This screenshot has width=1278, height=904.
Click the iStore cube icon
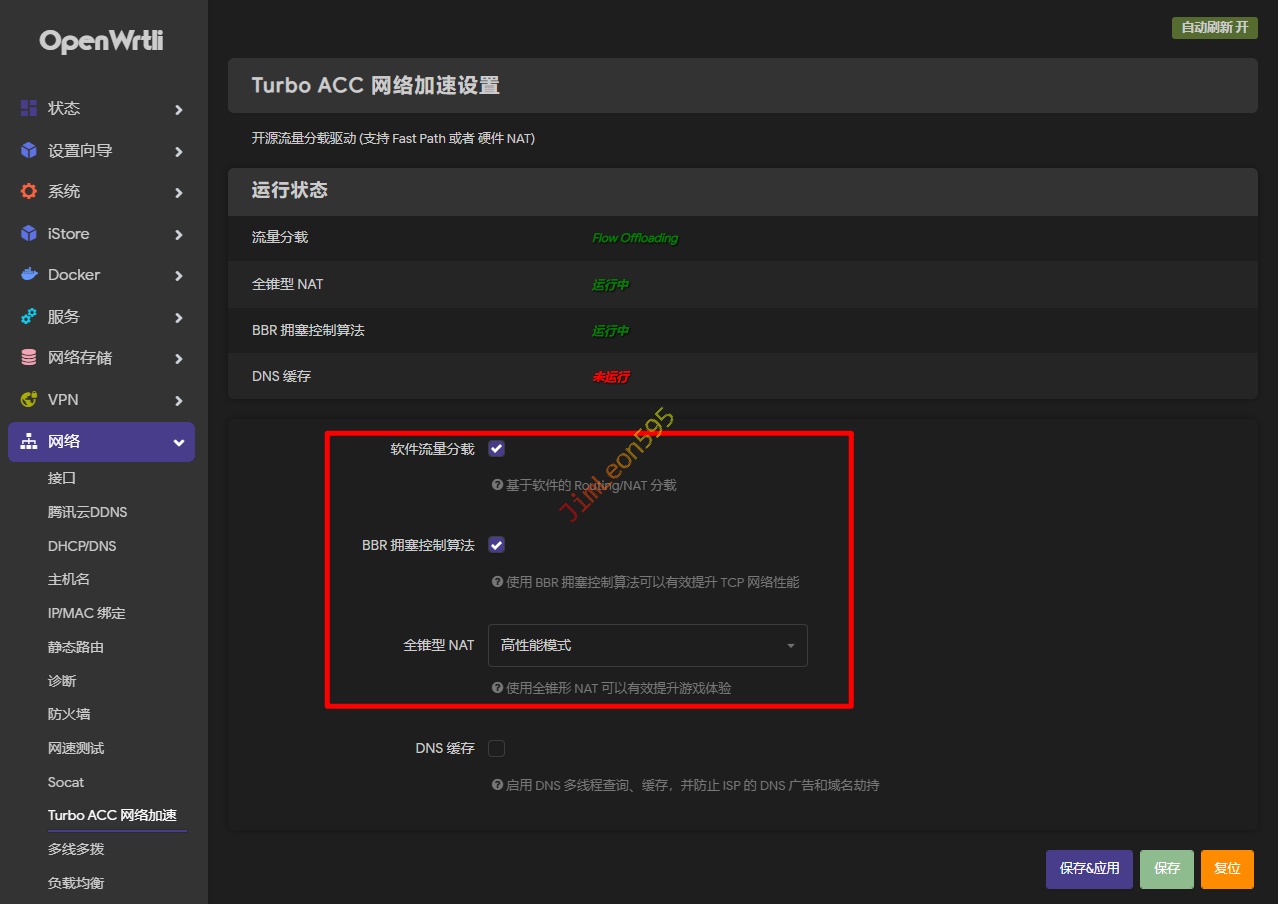pyautogui.click(x=29, y=233)
